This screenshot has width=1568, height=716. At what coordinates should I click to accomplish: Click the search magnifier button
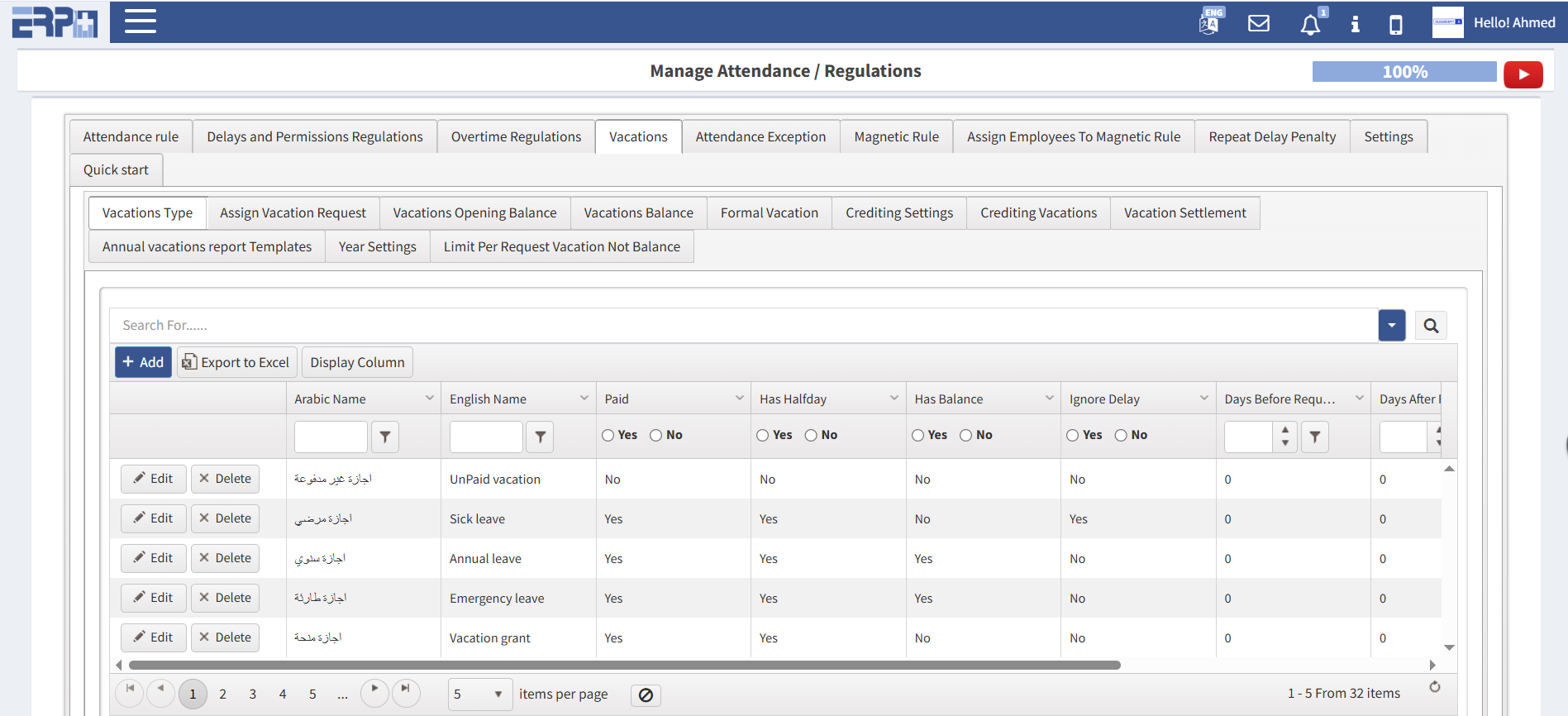1431,326
